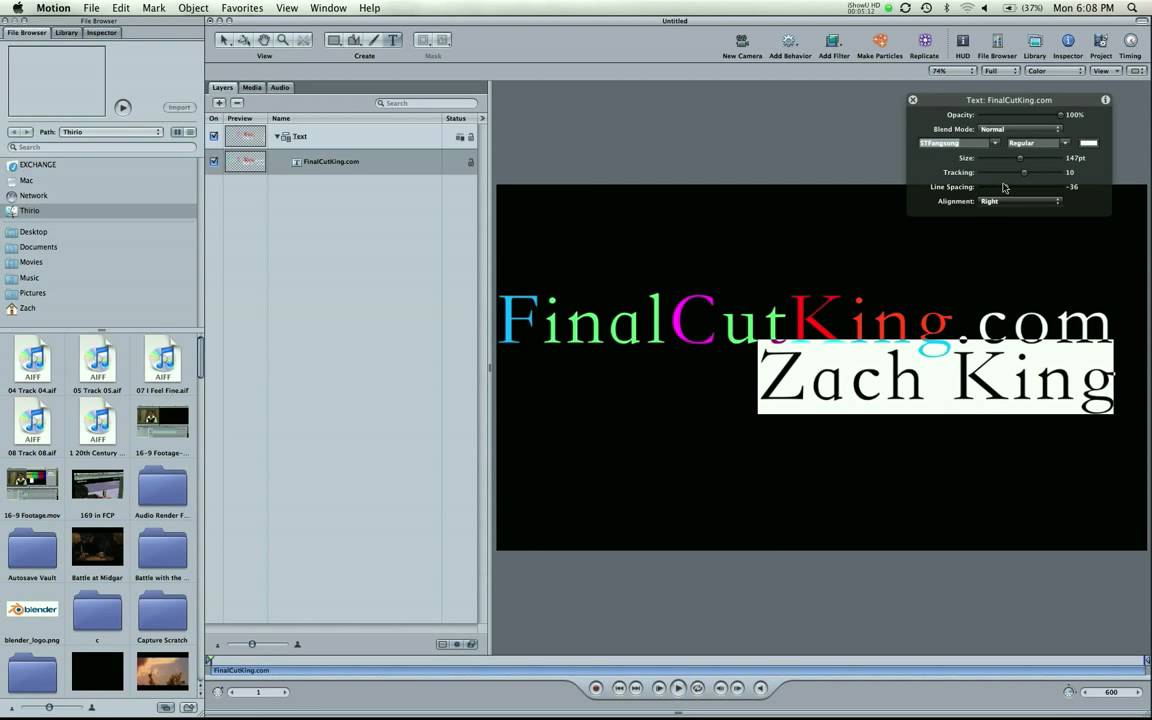The height and width of the screenshot is (720, 1152).
Task: Switch File Browser to list view
Action: click(x=190, y=132)
